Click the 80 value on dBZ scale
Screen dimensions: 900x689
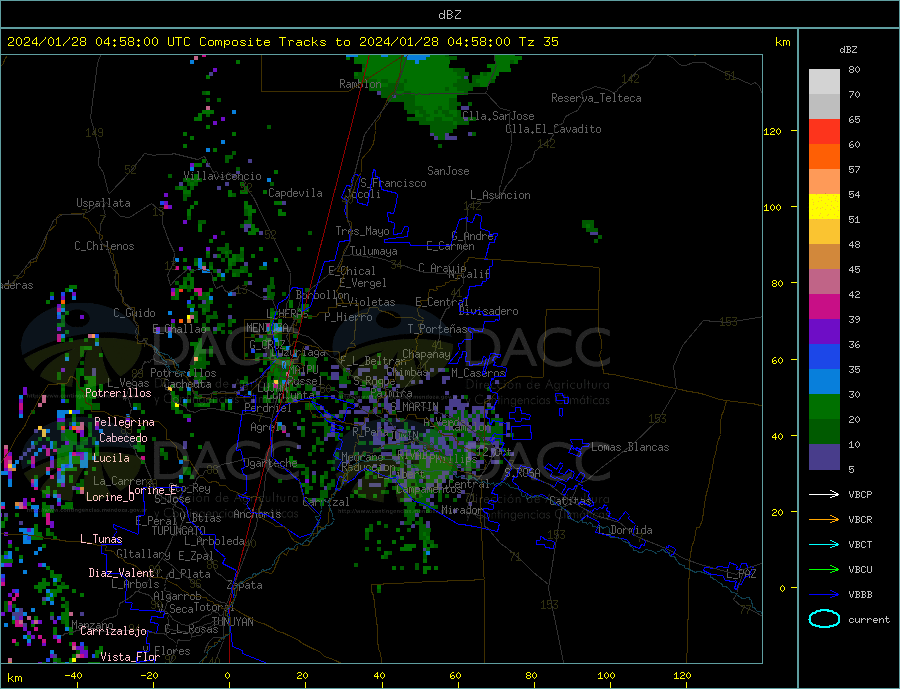coord(854,69)
